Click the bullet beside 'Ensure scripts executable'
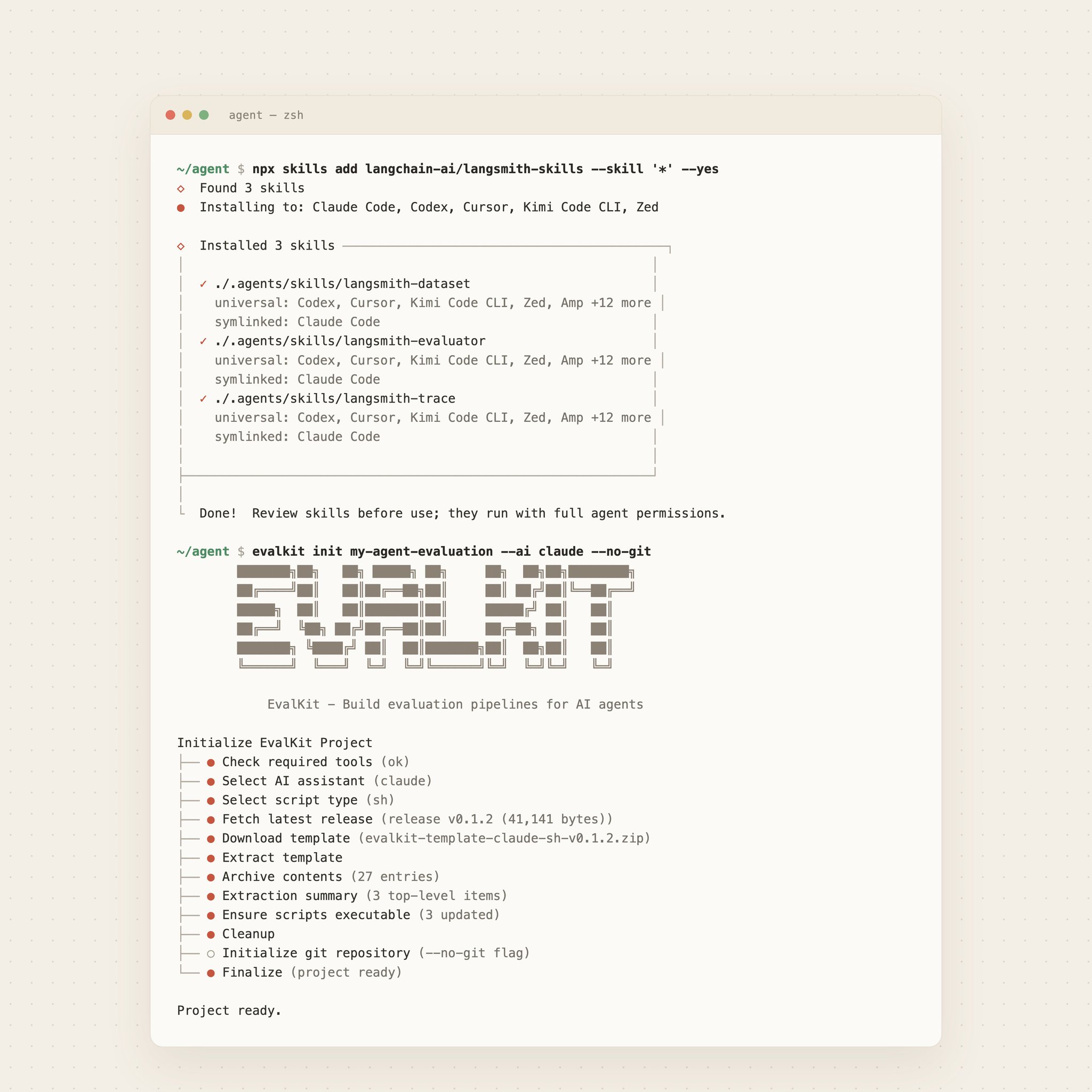 [x=211, y=916]
